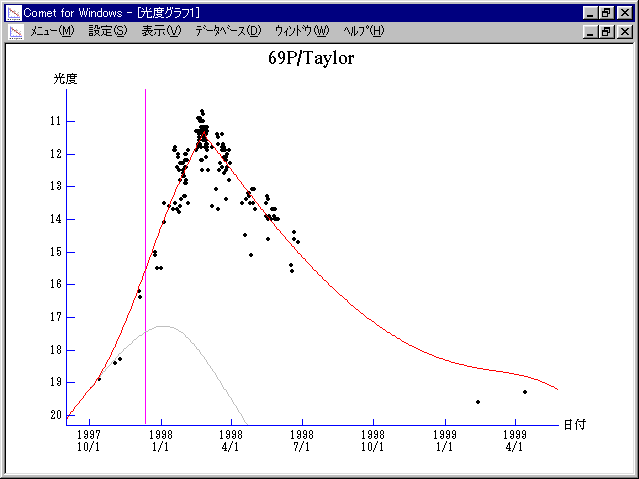This screenshot has width=639, height=479.
Task: Open the 設定(S) settings menu
Action: (x=108, y=31)
